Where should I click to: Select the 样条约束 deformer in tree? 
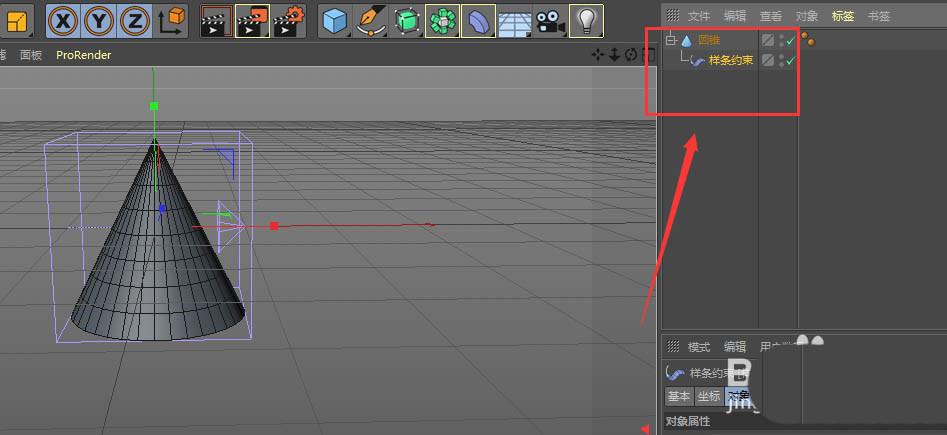[731, 60]
